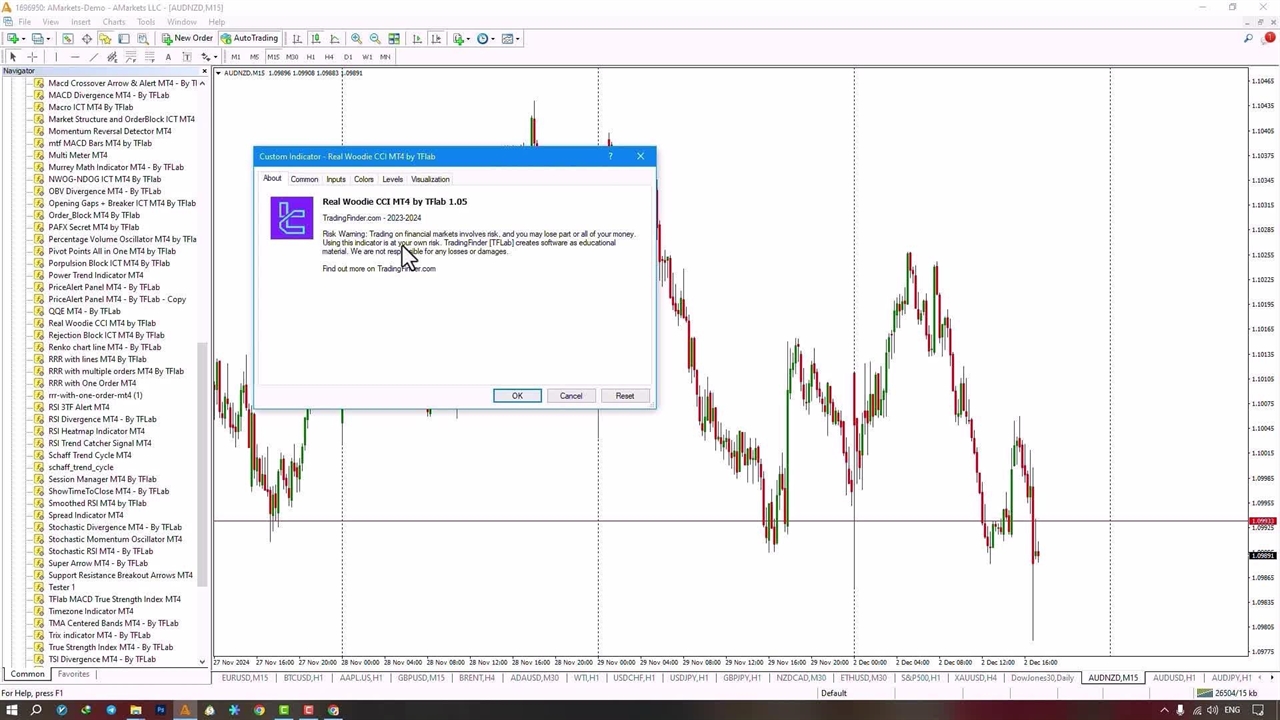This screenshot has height=720, width=1280.
Task: Select the Crosshair tool
Action: tap(32, 57)
